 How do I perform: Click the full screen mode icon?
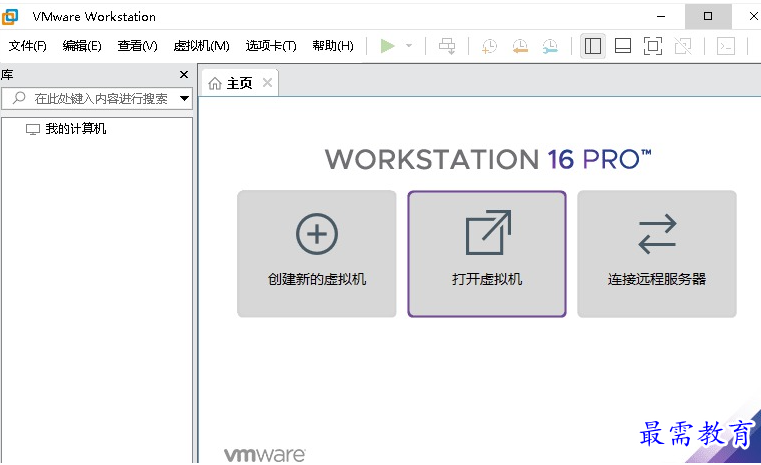tap(653, 46)
